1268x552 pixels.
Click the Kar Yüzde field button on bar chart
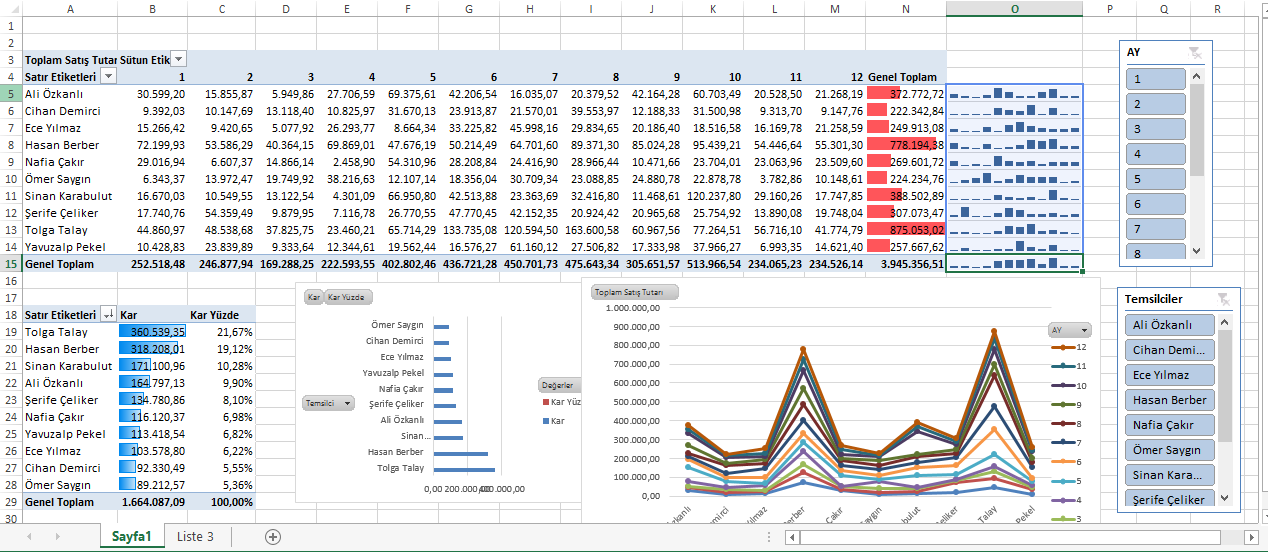[x=347, y=297]
